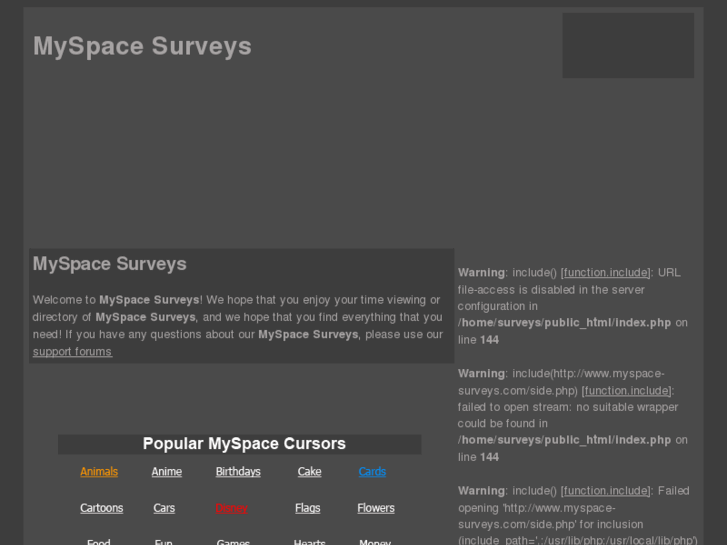
Task: Open the Cars cursors category
Action: (164, 508)
